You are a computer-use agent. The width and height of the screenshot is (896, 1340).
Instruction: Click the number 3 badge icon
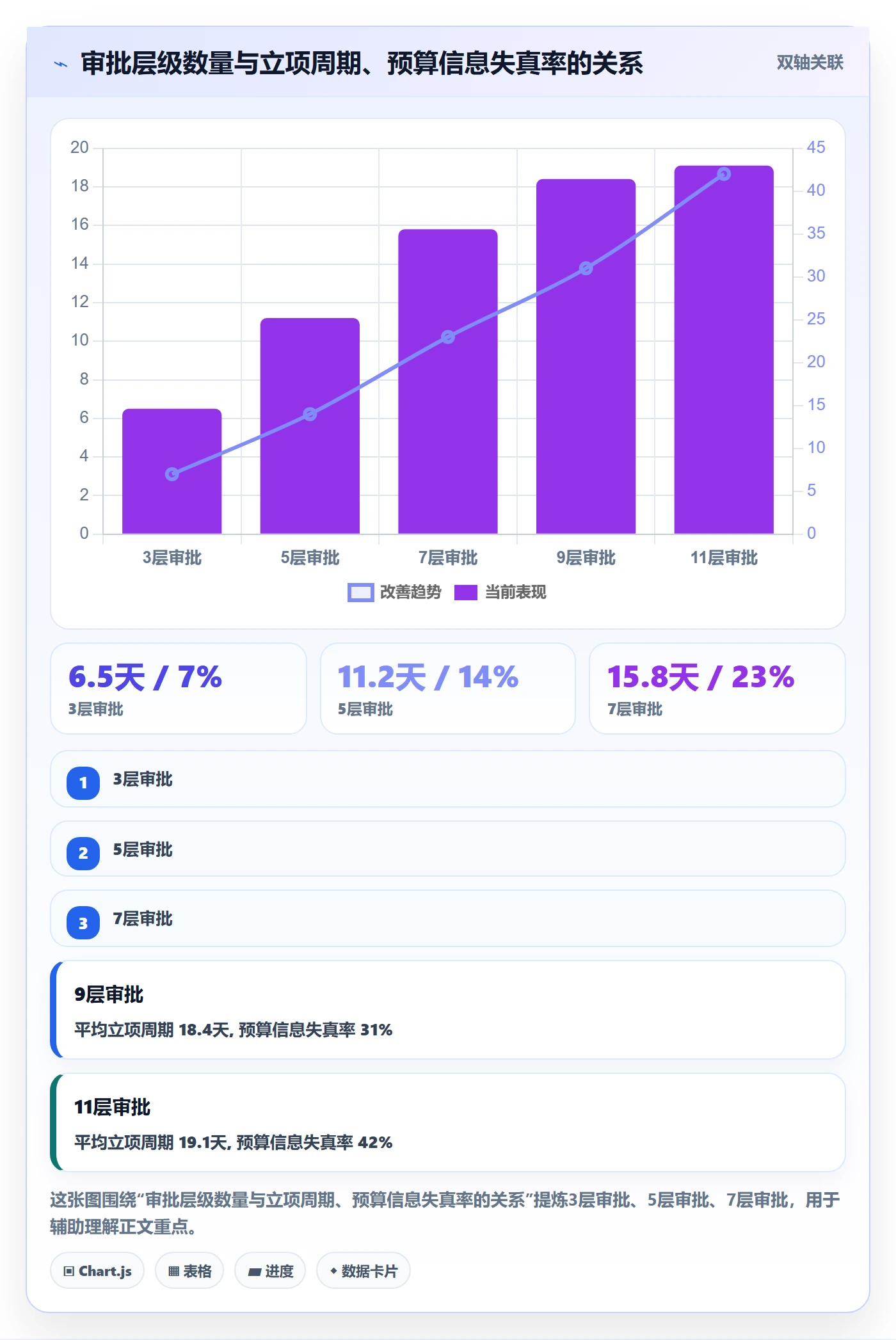tap(83, 923)
